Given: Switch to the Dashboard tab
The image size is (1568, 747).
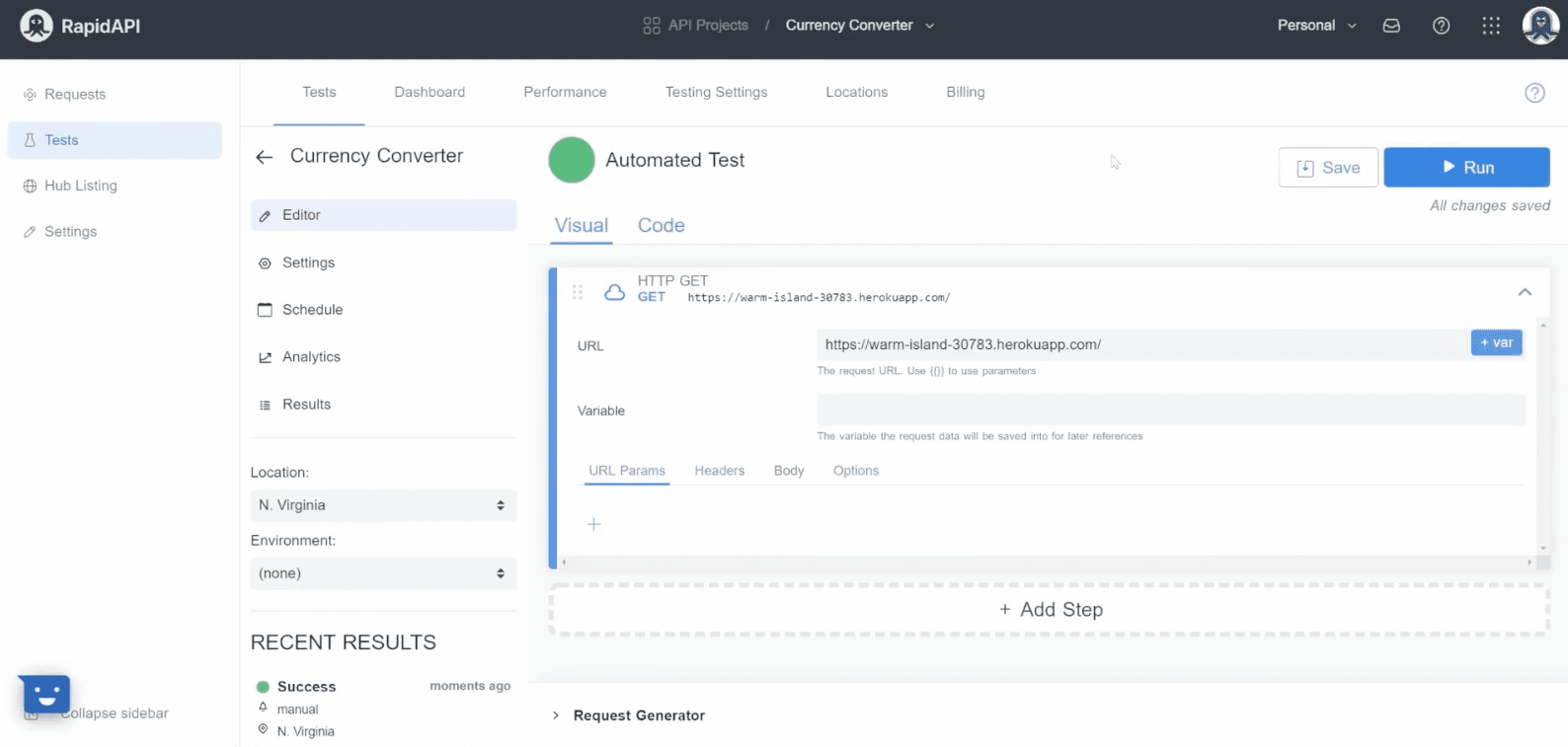Looking at the screenshot, I should [x=430, y=92].
